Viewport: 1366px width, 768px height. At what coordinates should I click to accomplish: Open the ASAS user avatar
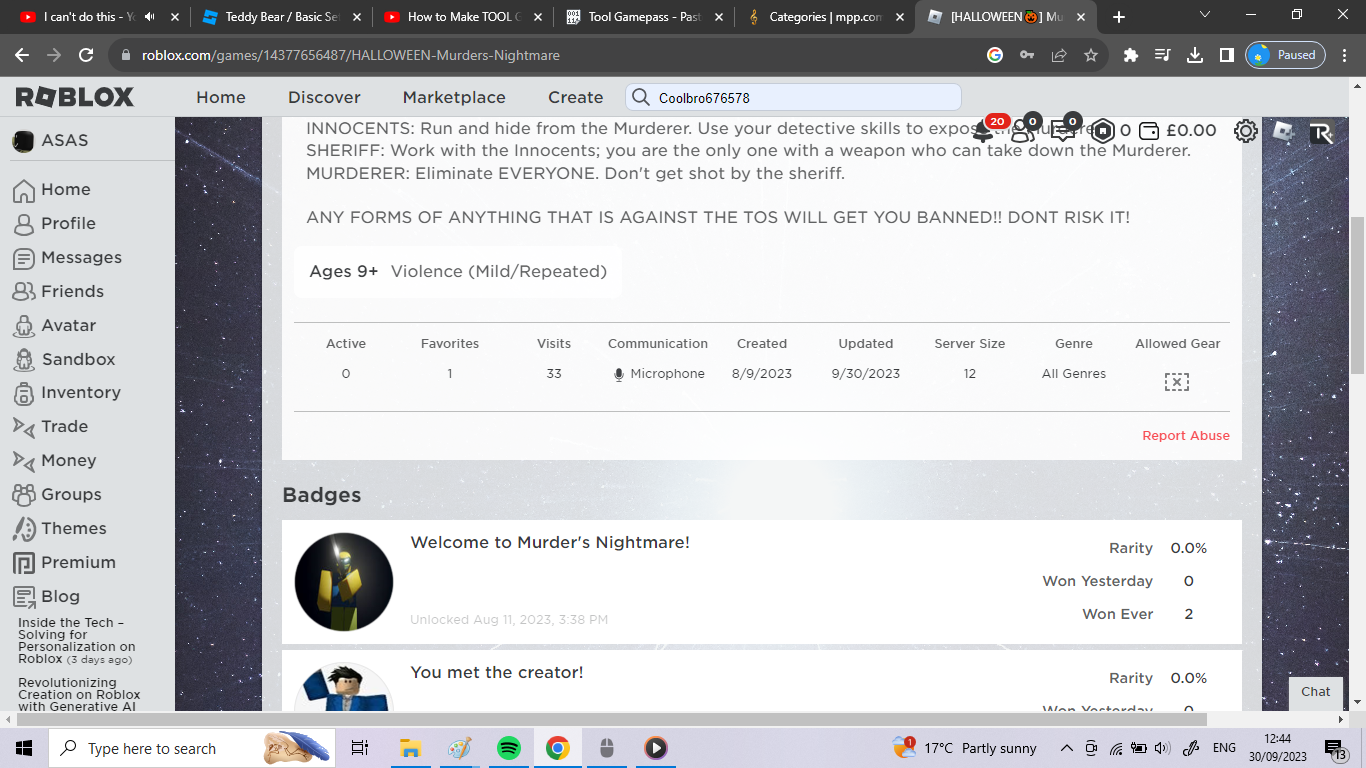[x=22, y=141]
